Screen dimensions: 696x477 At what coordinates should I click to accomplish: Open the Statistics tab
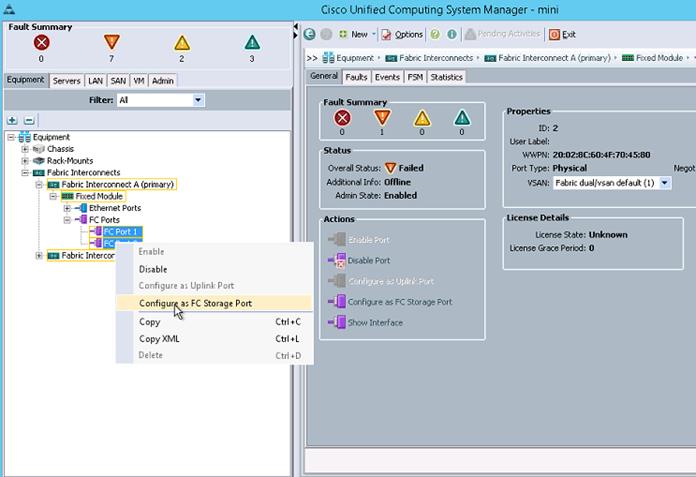click(447, 77)
